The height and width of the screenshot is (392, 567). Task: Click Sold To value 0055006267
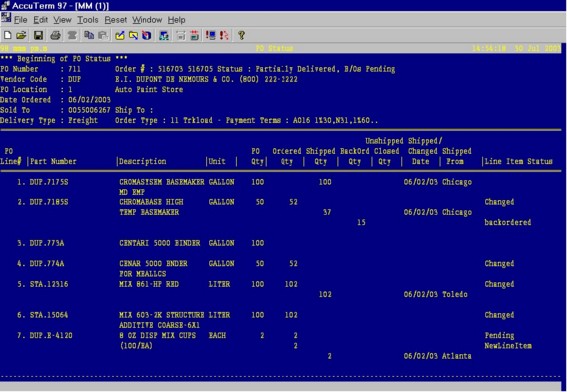click(89, 110)
